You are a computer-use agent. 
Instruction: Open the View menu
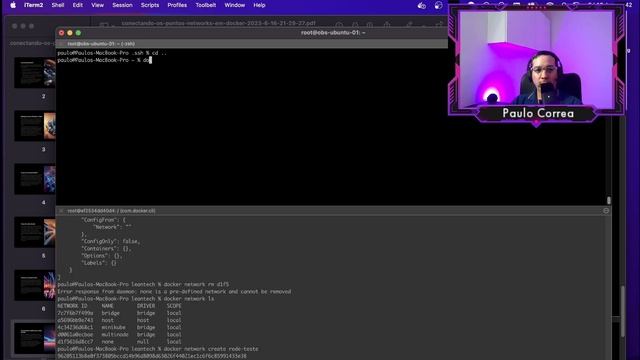pyautogui.click(x=98, y=5)
